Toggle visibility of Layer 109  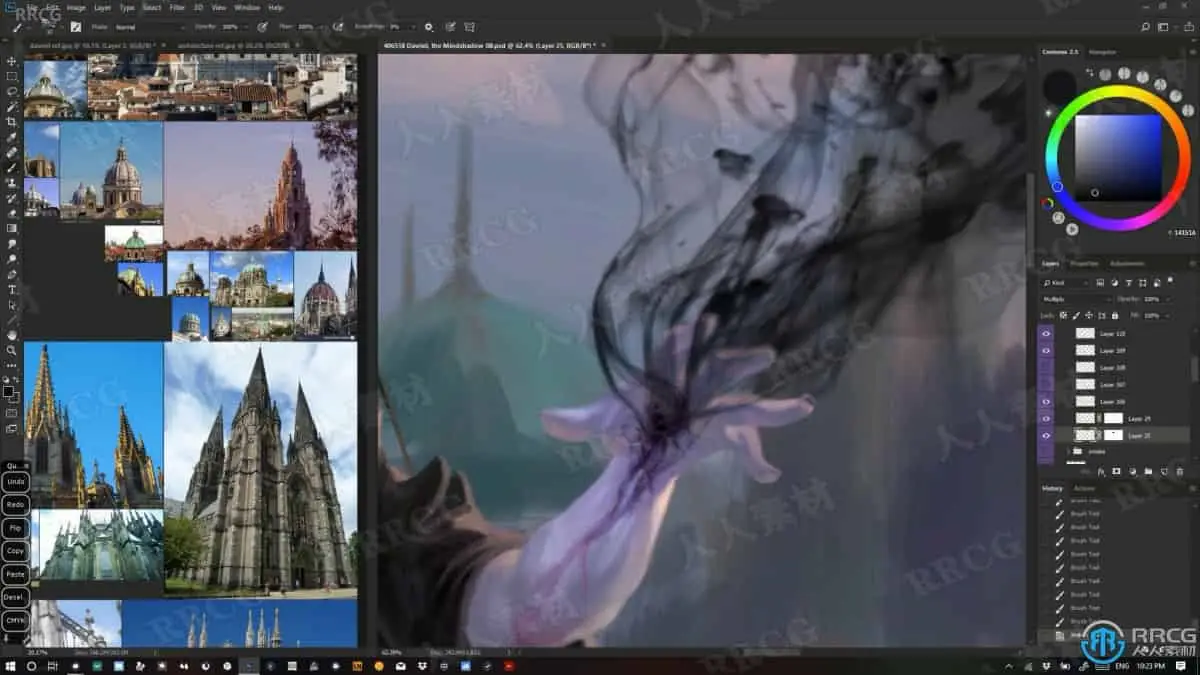(x=1047, y=351)
